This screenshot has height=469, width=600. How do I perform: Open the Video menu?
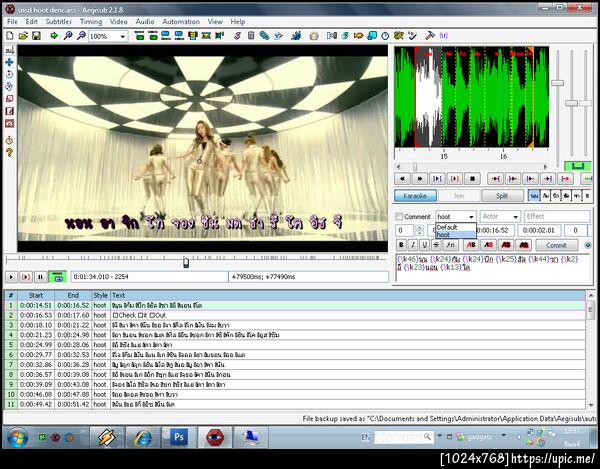click(x=119, y=22)
